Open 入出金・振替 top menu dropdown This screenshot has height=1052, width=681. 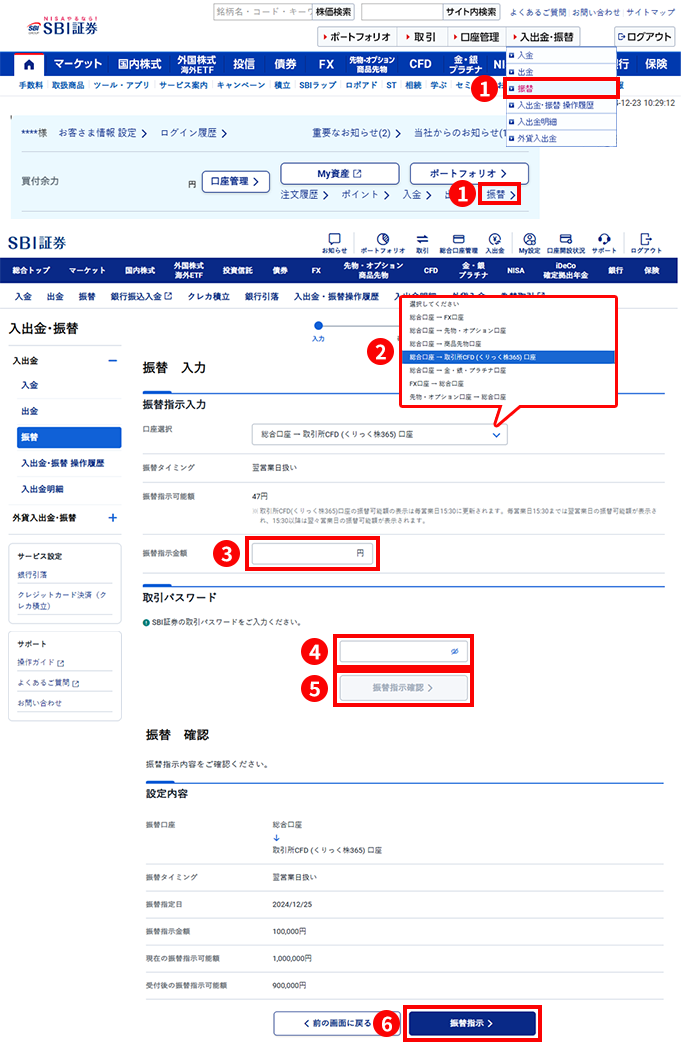(543, 37)
